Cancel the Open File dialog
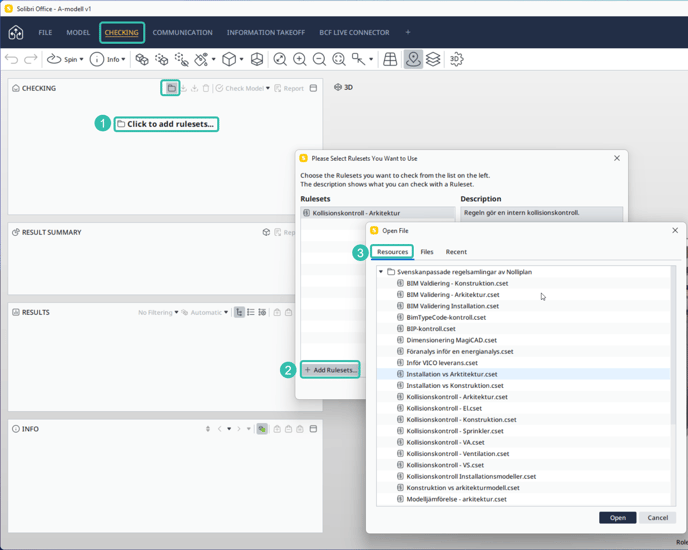The image size is (688, 550). pyautogui.click(x=657, y=518)
